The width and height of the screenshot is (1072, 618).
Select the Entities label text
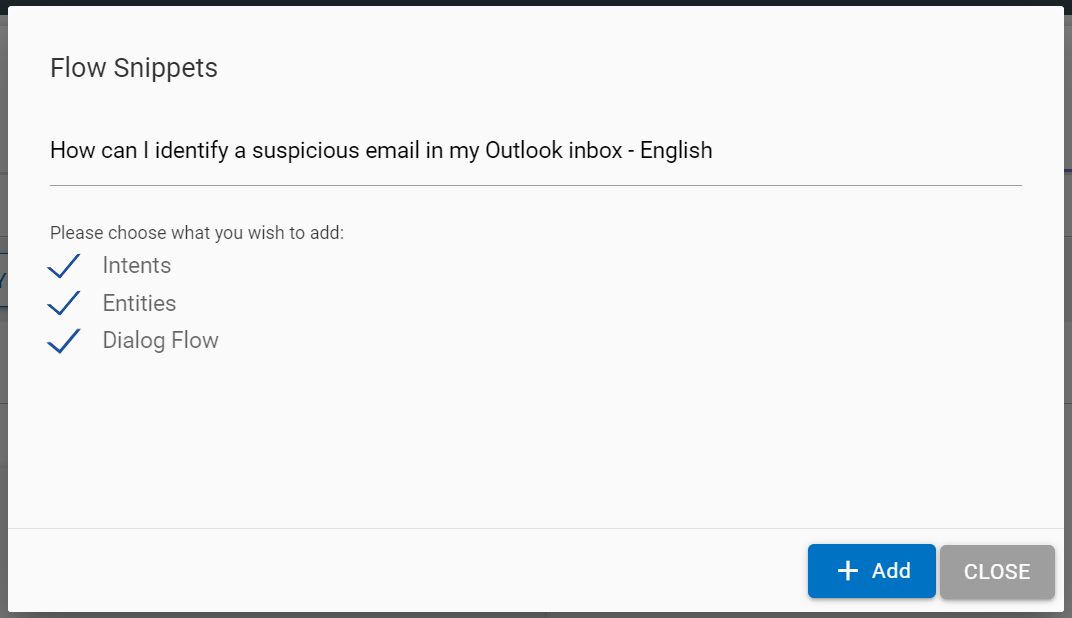[x=139, y=303]
